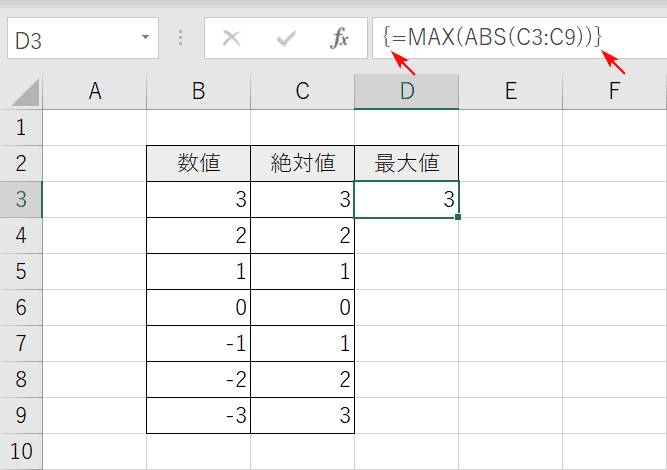The width and height of the screenshot is (667, 470).
Task: Click the 数値 header cell
Action: 198,163
